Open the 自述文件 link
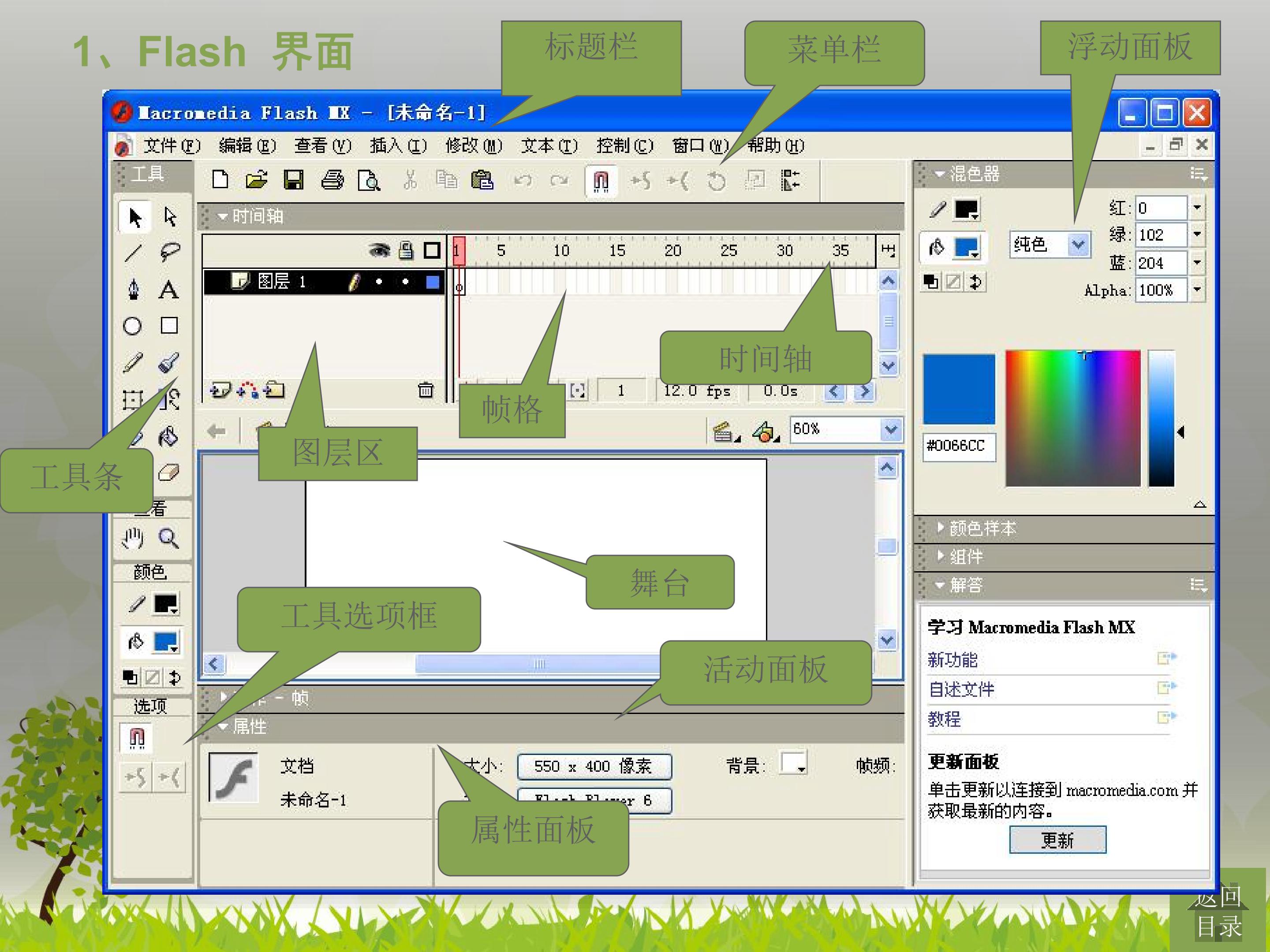The width and height of the screenshot is (1270, 952). click(962, 689)
